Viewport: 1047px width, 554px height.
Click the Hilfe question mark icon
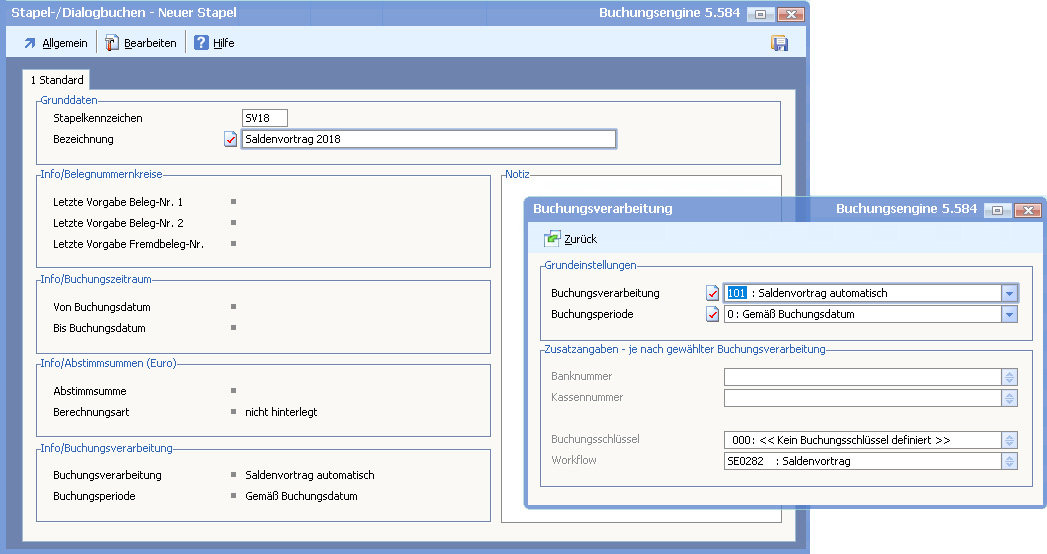click(201, 43)
